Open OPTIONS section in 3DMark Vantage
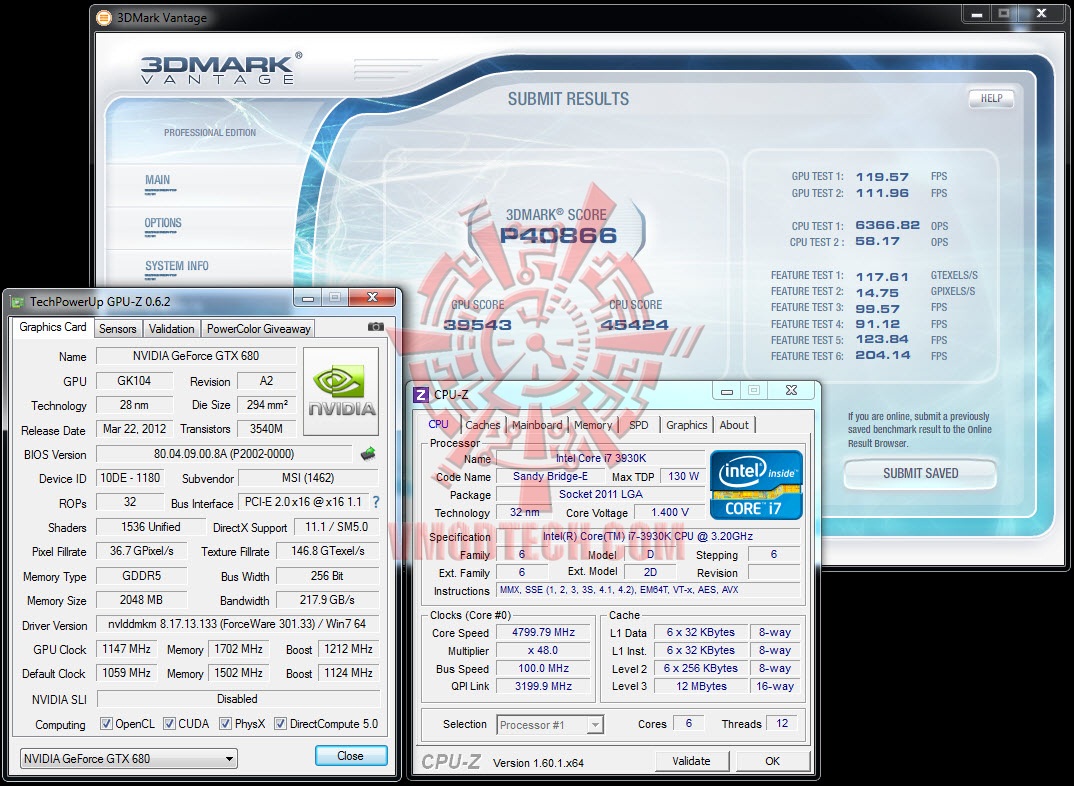 pos(163,223)
